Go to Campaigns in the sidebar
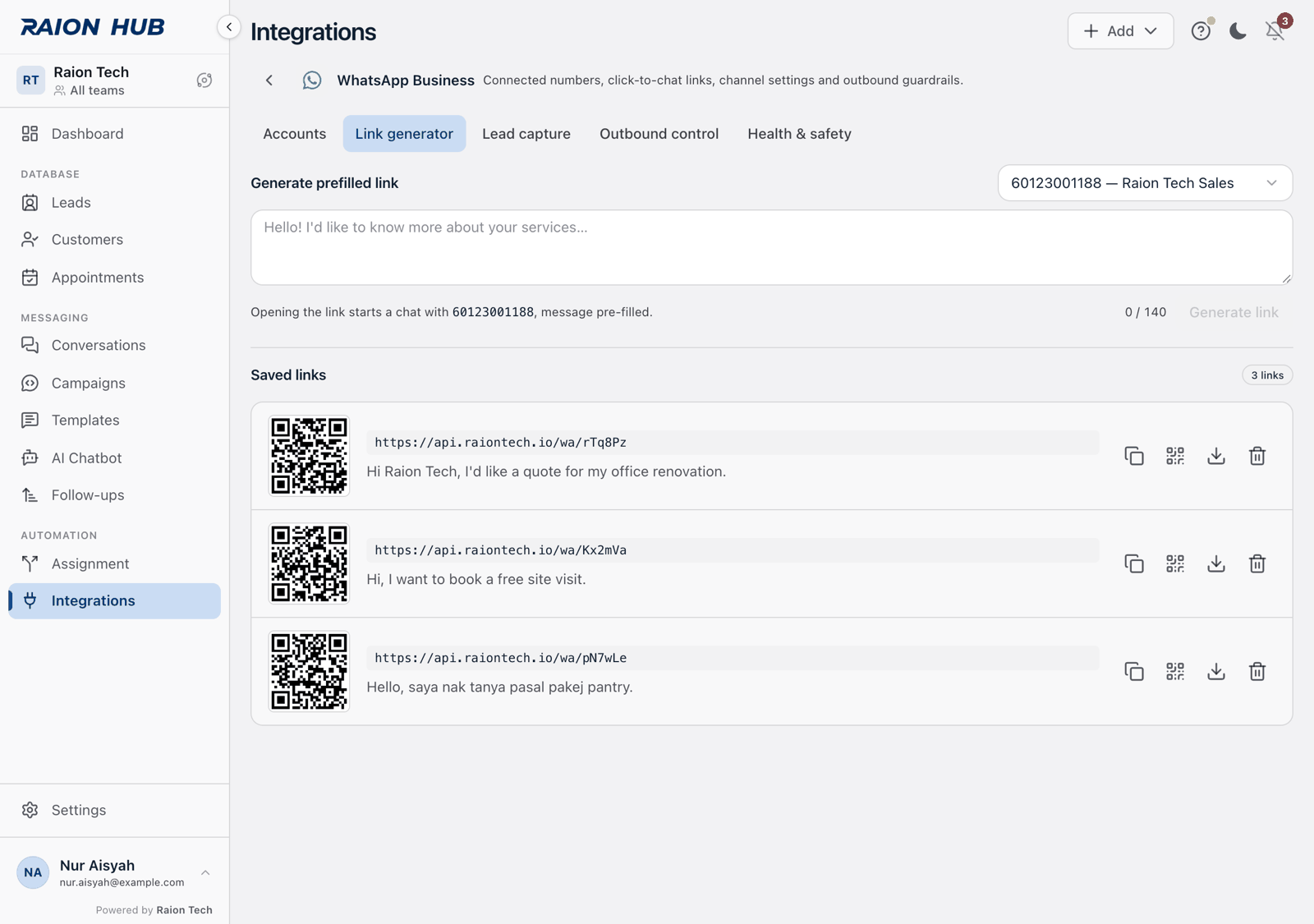 coord(114,384)
